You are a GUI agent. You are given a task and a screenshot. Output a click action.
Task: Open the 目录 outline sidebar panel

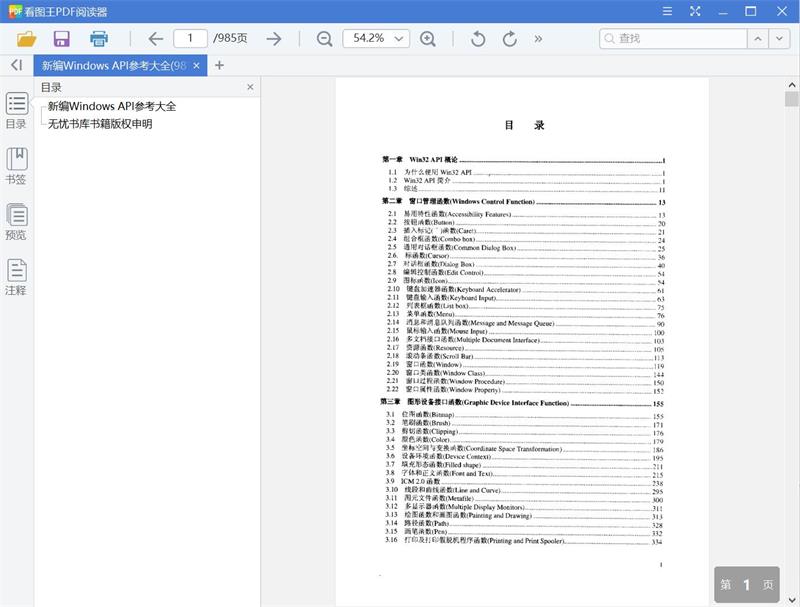(16, 111)
